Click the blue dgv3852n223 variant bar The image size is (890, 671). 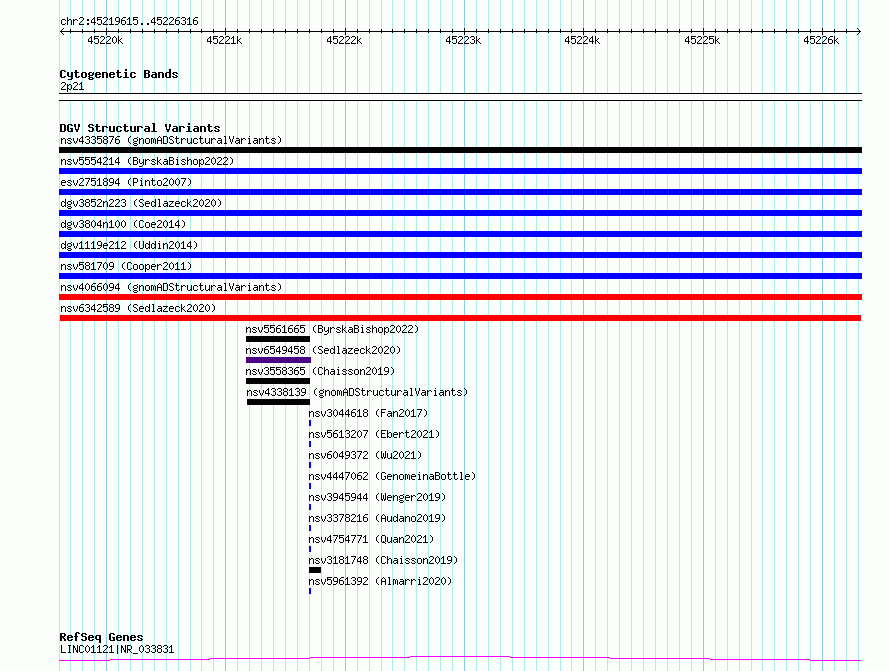tap(460, 213)
